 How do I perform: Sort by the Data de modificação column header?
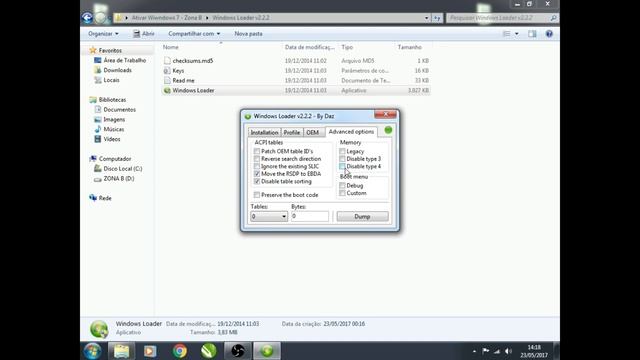310,47
